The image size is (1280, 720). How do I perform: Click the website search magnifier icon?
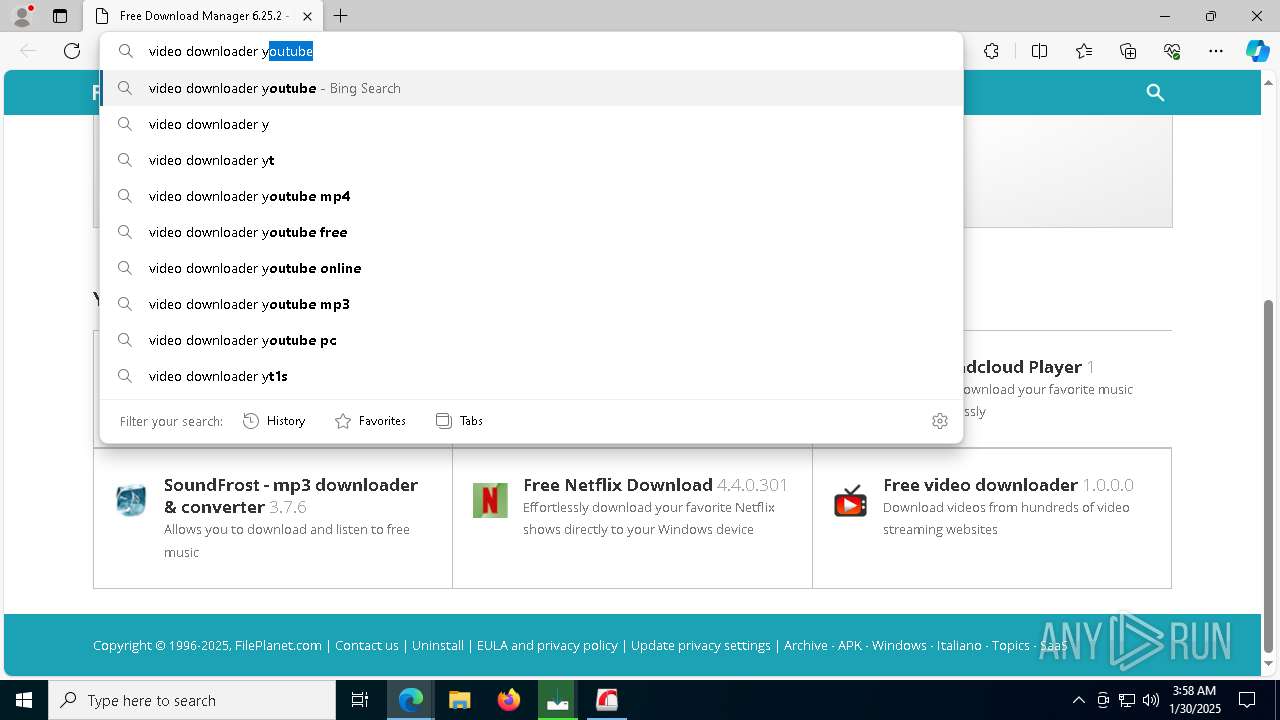pos(1155,92)
